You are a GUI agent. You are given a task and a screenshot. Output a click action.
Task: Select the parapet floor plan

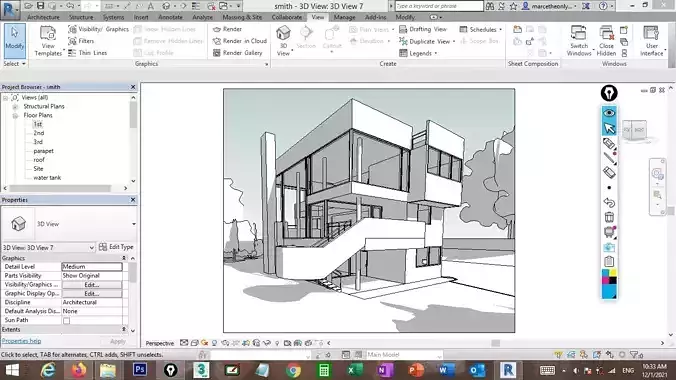(44, 151)
